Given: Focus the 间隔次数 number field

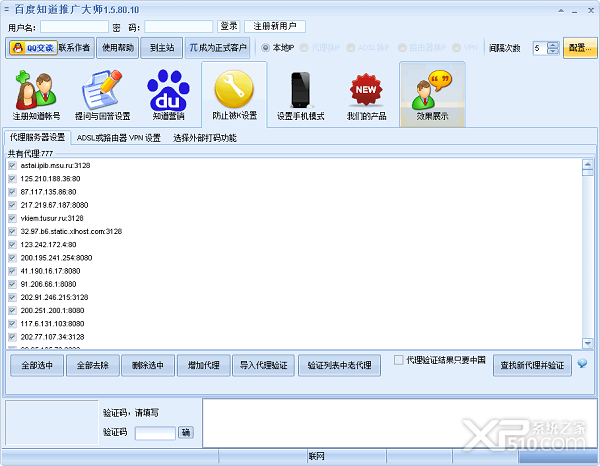Looking at the screenshot, I should 540,48.
